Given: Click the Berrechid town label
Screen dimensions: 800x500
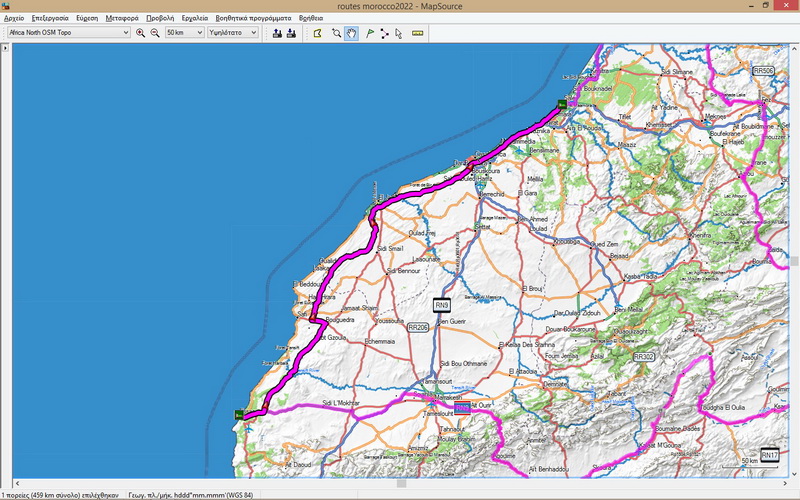Looking at the screenshot, I should coord(491,194).
